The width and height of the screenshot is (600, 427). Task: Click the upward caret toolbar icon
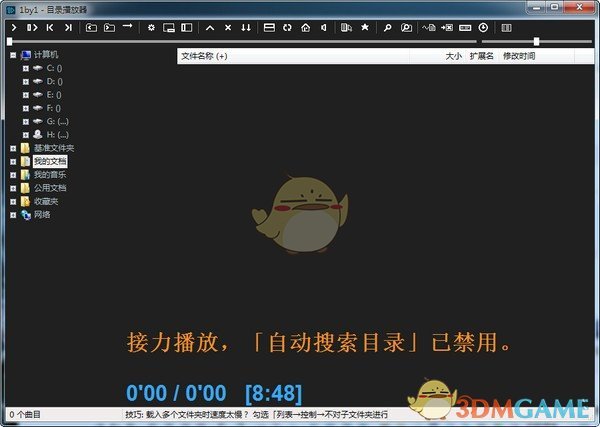coord(210,28)
